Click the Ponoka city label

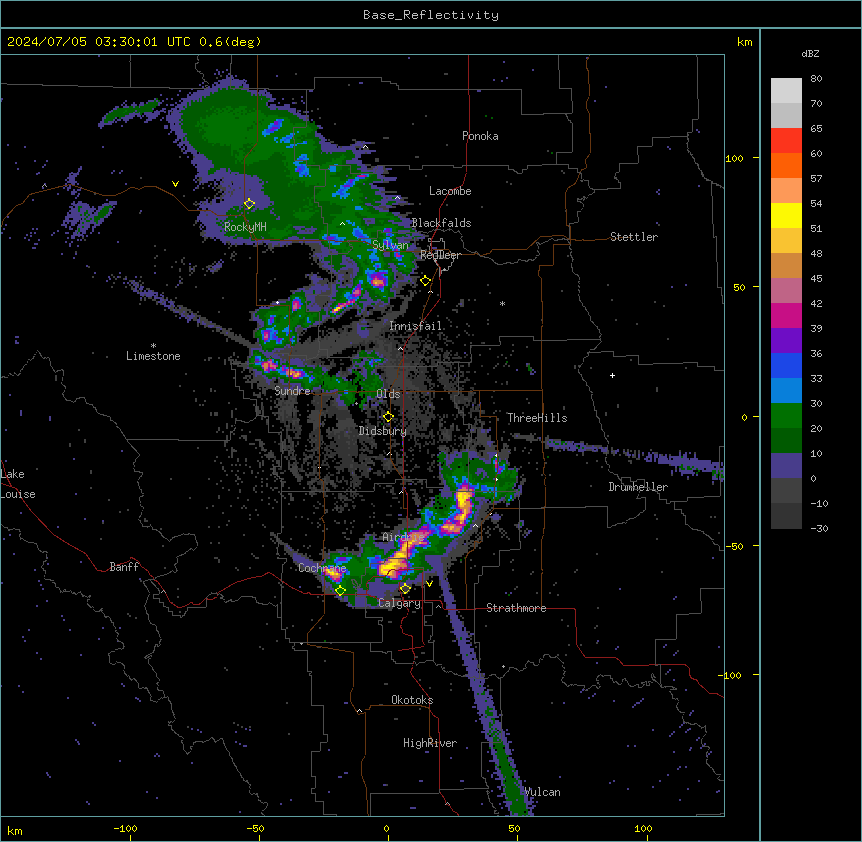coord(480,136)
